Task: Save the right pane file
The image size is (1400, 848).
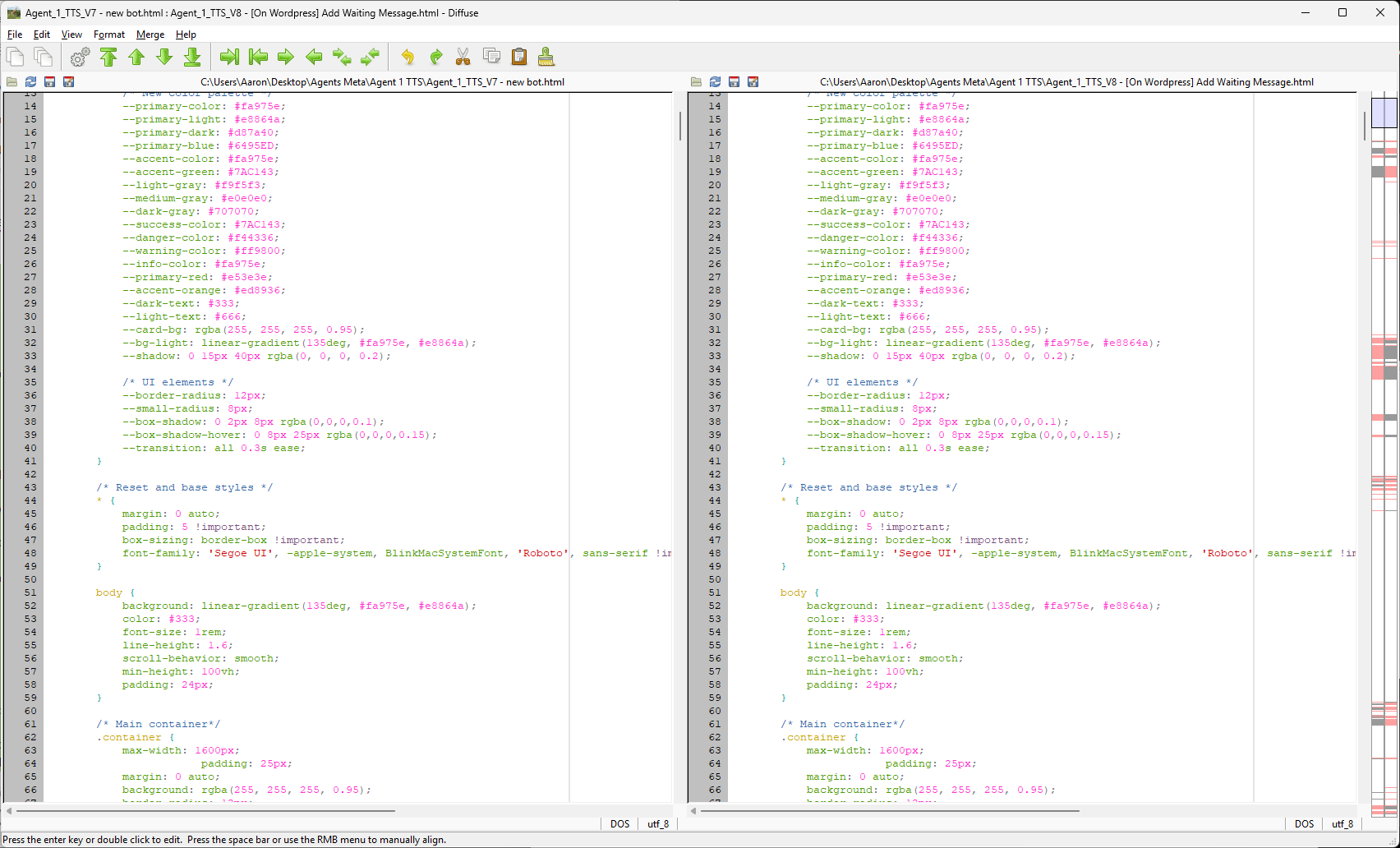Action: pyautogui.click(x=734, y=82)
